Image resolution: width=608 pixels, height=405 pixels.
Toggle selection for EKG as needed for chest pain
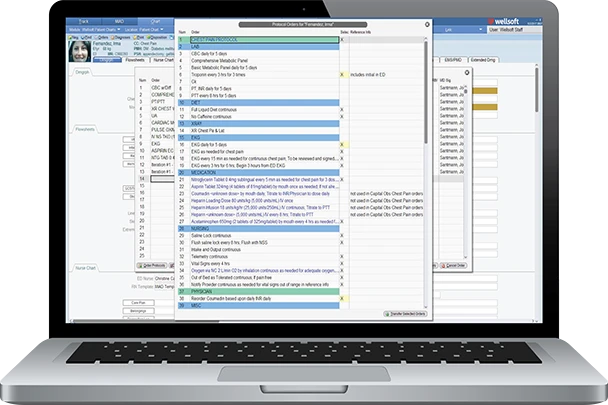[x=342, y=152]
